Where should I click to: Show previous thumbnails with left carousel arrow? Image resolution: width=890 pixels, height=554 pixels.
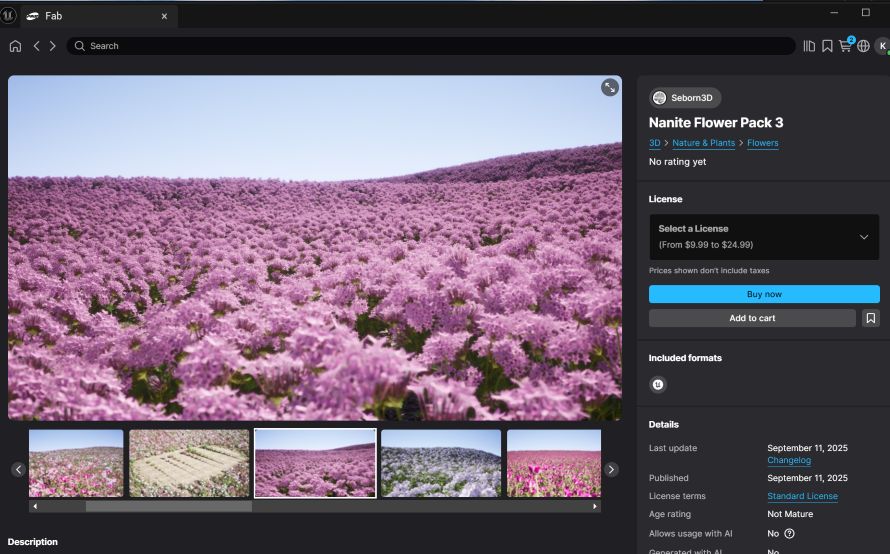pos(18,469)
